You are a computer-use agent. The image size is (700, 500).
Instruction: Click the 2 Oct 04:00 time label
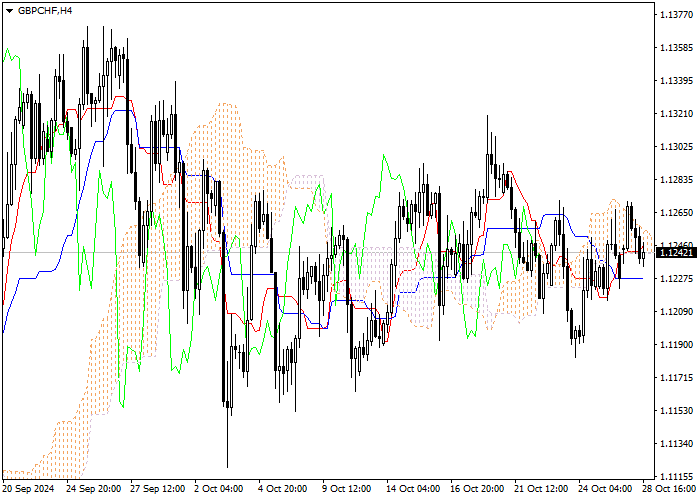219,489
